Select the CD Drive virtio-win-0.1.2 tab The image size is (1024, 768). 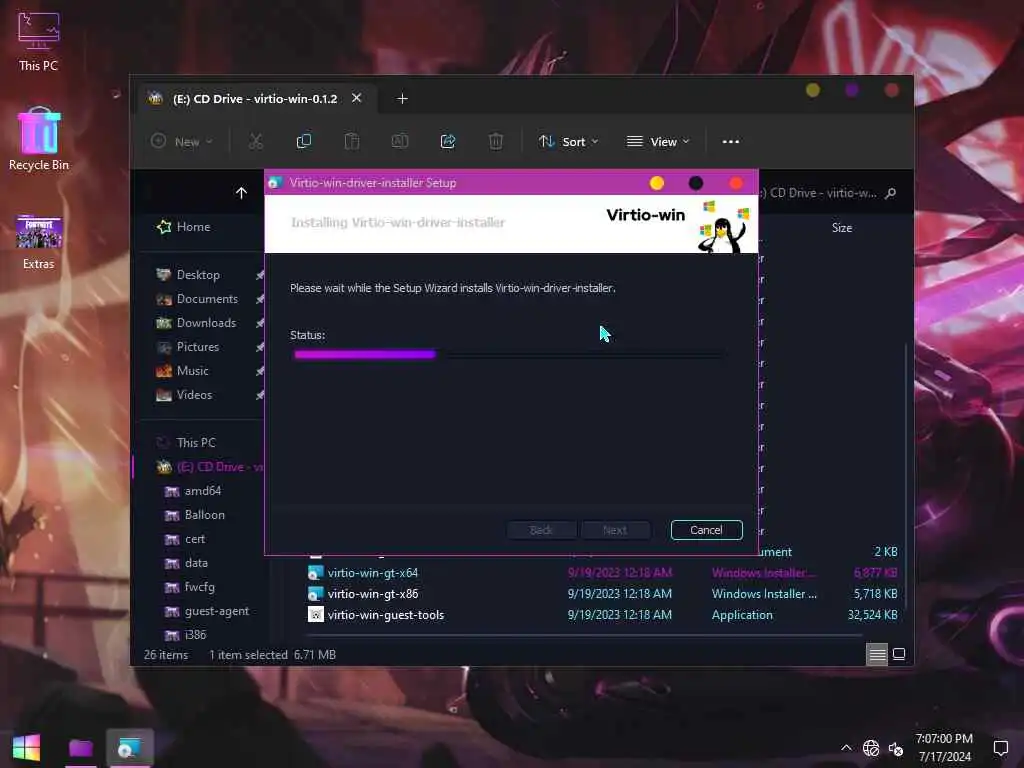pos(255,99)
